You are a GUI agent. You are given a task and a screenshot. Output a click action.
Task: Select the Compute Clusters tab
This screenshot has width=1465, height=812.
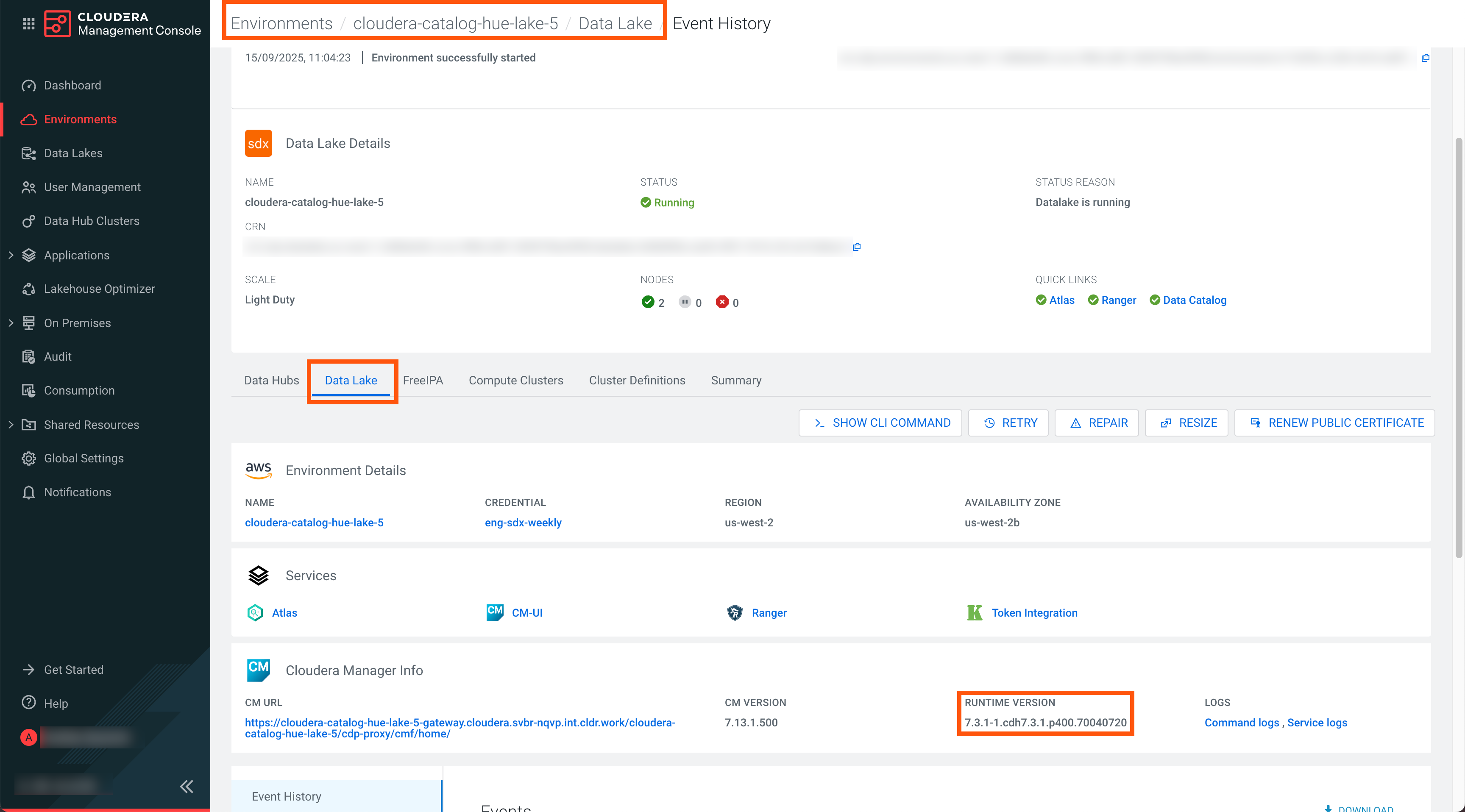[x=515, y=381]
